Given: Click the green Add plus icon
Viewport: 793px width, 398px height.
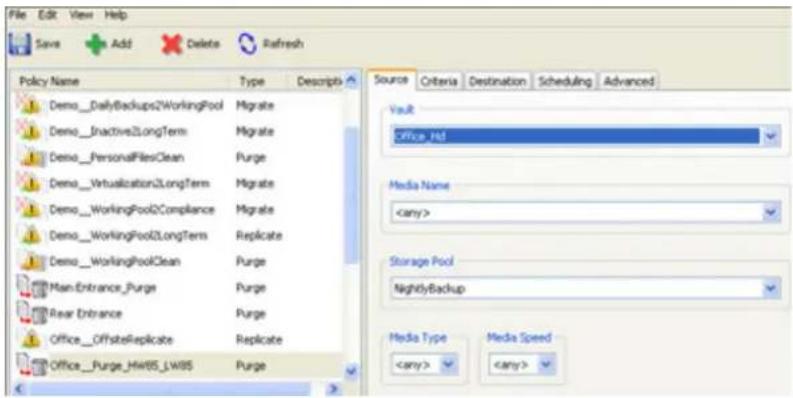Looking at the screenshot, I should point(96,45).
